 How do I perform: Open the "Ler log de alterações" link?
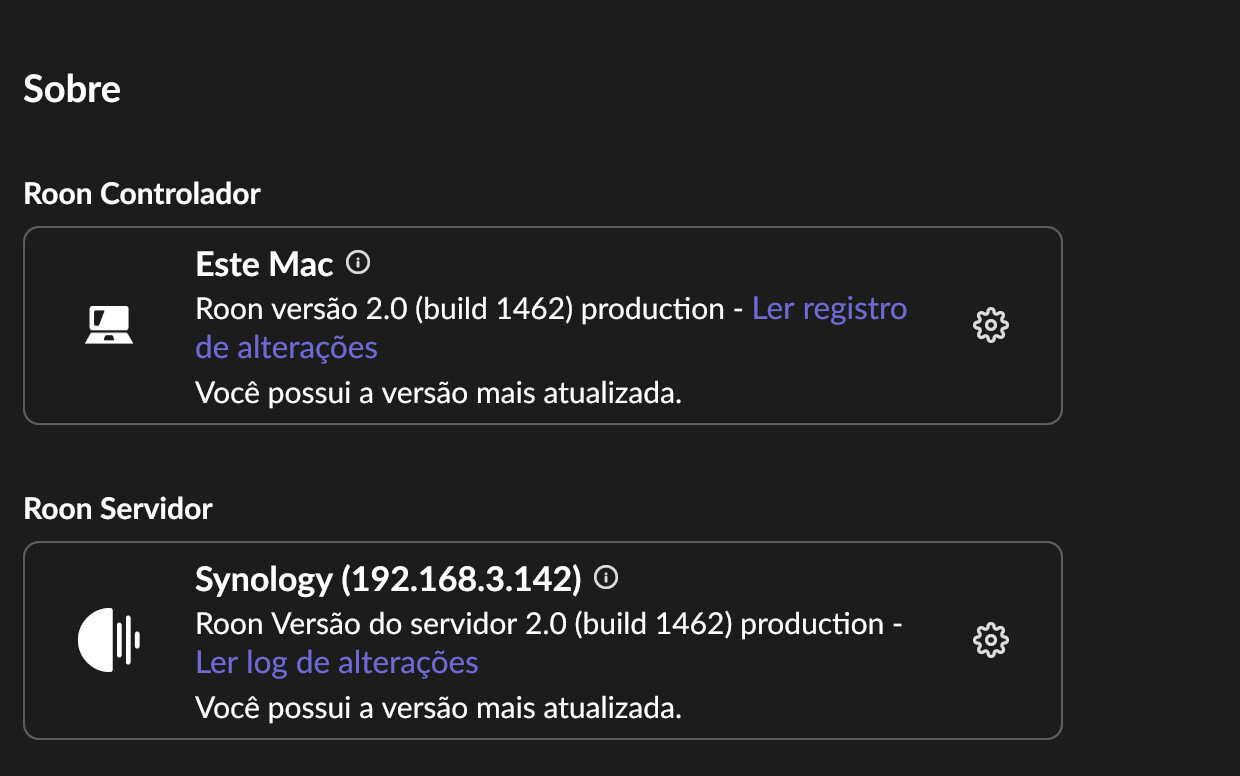(x=337, y=662)
